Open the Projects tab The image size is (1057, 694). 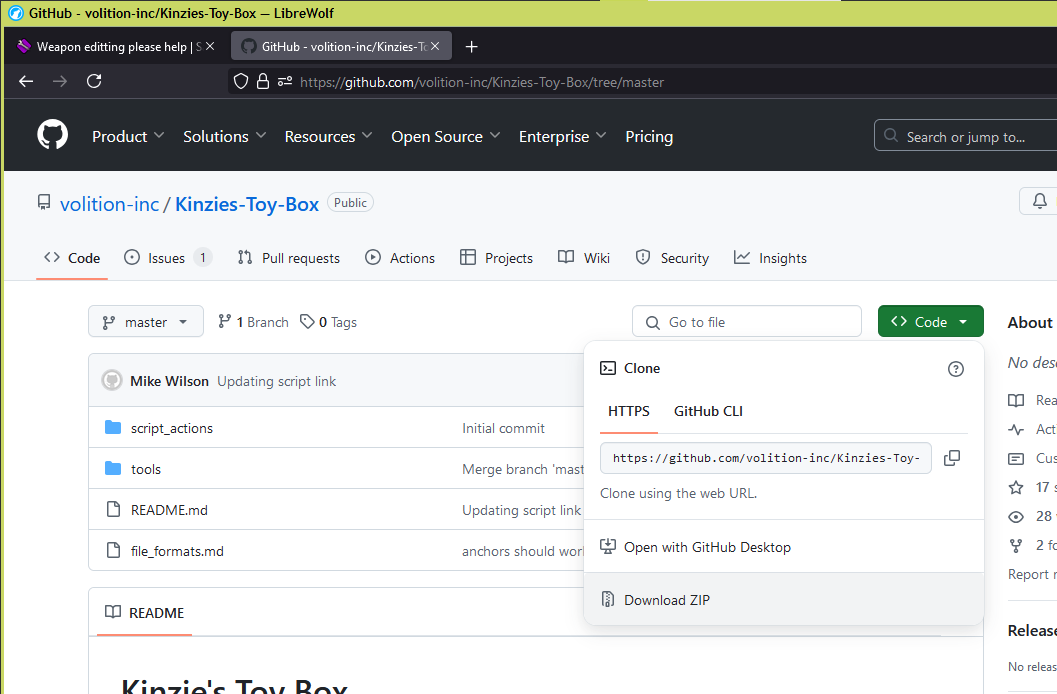point(496,258)
